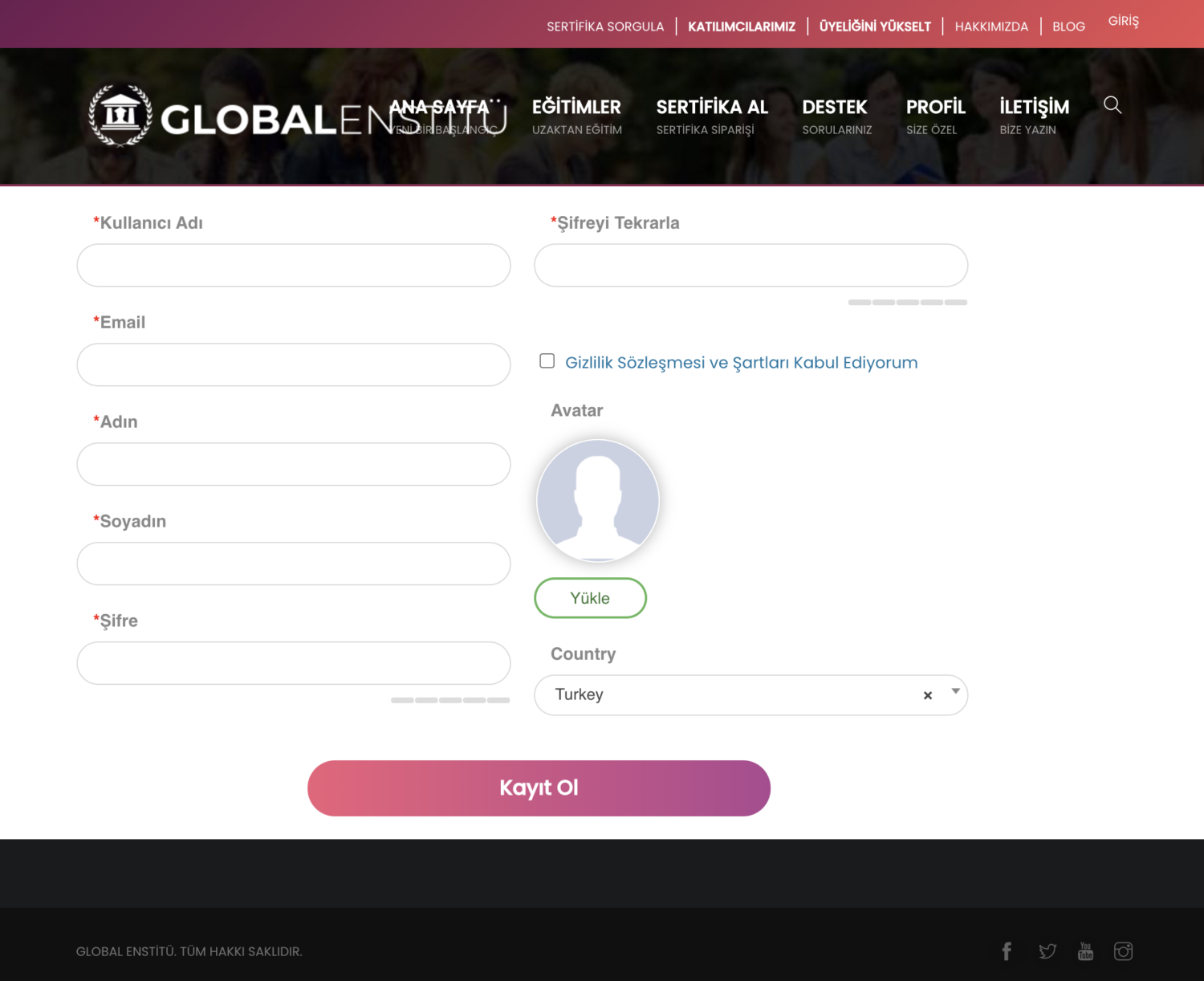
Task: Click the Yükle upload button
Action: point(590,598)
